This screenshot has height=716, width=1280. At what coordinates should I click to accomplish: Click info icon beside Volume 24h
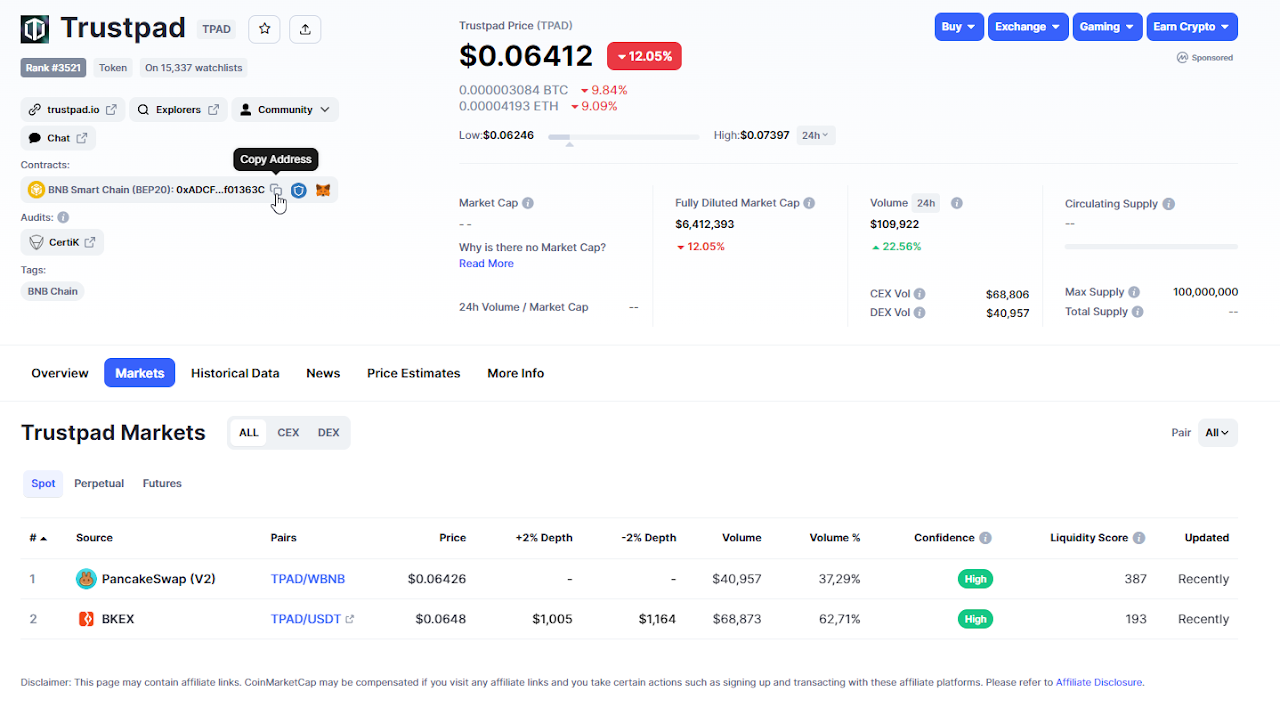957,203
